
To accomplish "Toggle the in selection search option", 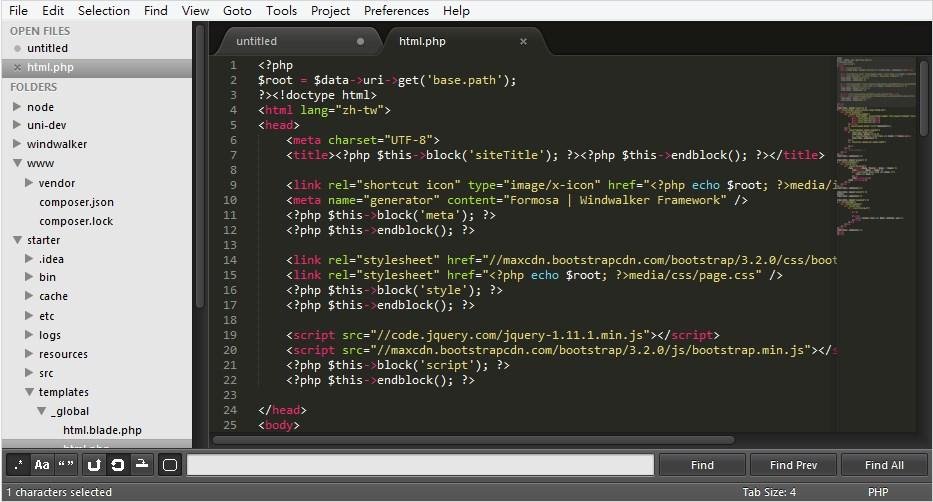I will coord(142,465).
